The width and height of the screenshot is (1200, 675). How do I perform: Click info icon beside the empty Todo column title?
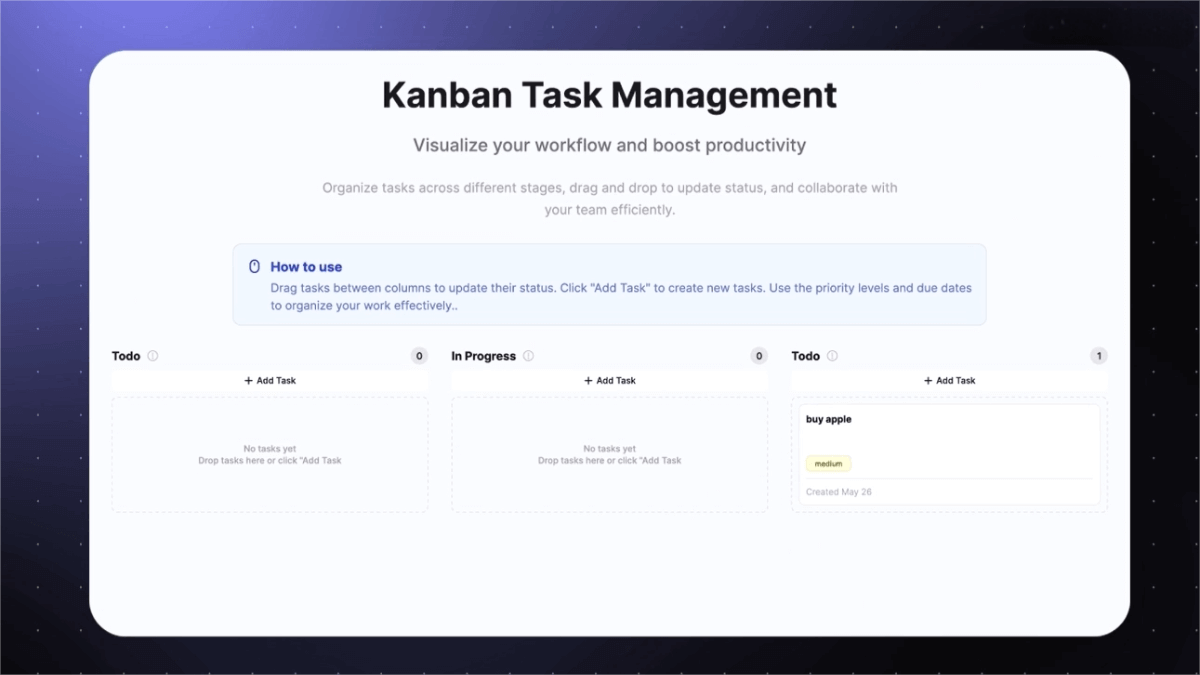(153, 356)
